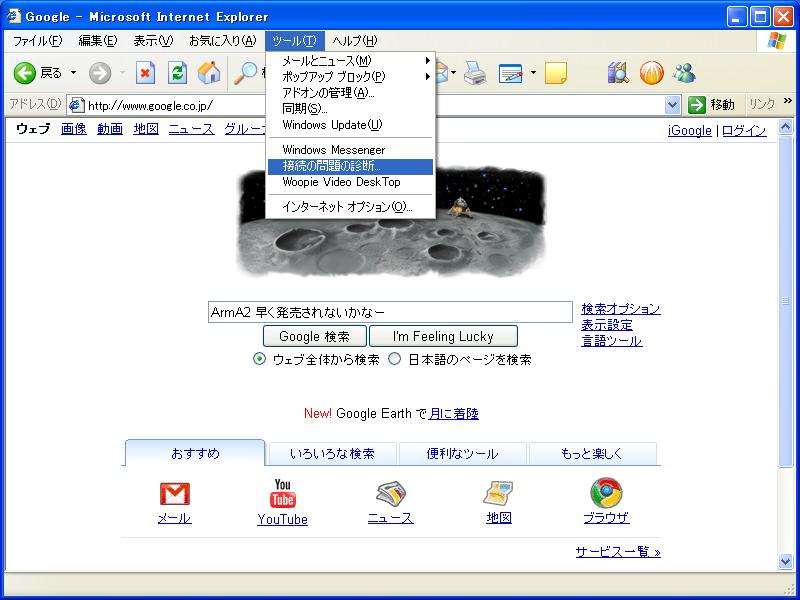This screenshot has height=600, width=800.
Task: Stop page loading with red X icon
Action: pyautogui.click(x=145, y=73)
